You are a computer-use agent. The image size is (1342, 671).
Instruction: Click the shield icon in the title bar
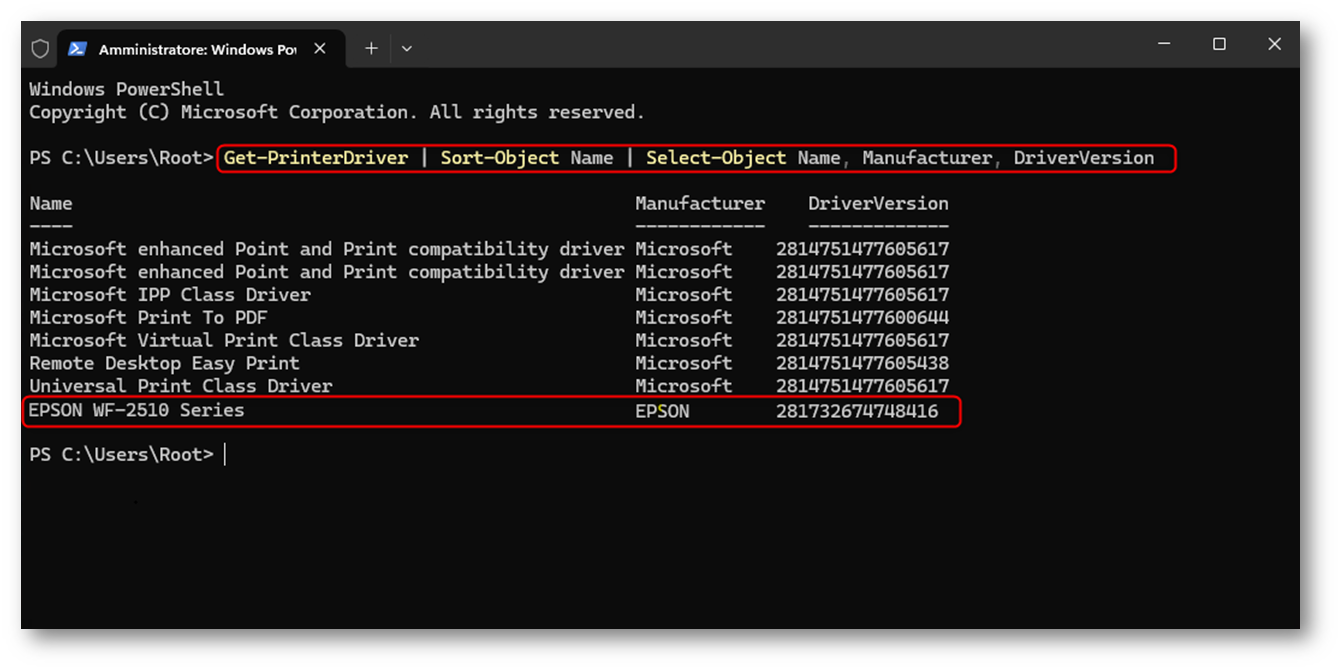[40, 48]
